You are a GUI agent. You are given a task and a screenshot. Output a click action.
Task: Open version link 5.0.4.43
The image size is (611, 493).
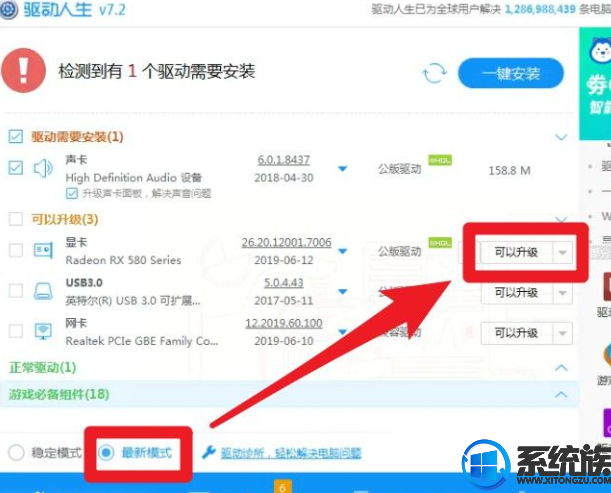point(284,283)
